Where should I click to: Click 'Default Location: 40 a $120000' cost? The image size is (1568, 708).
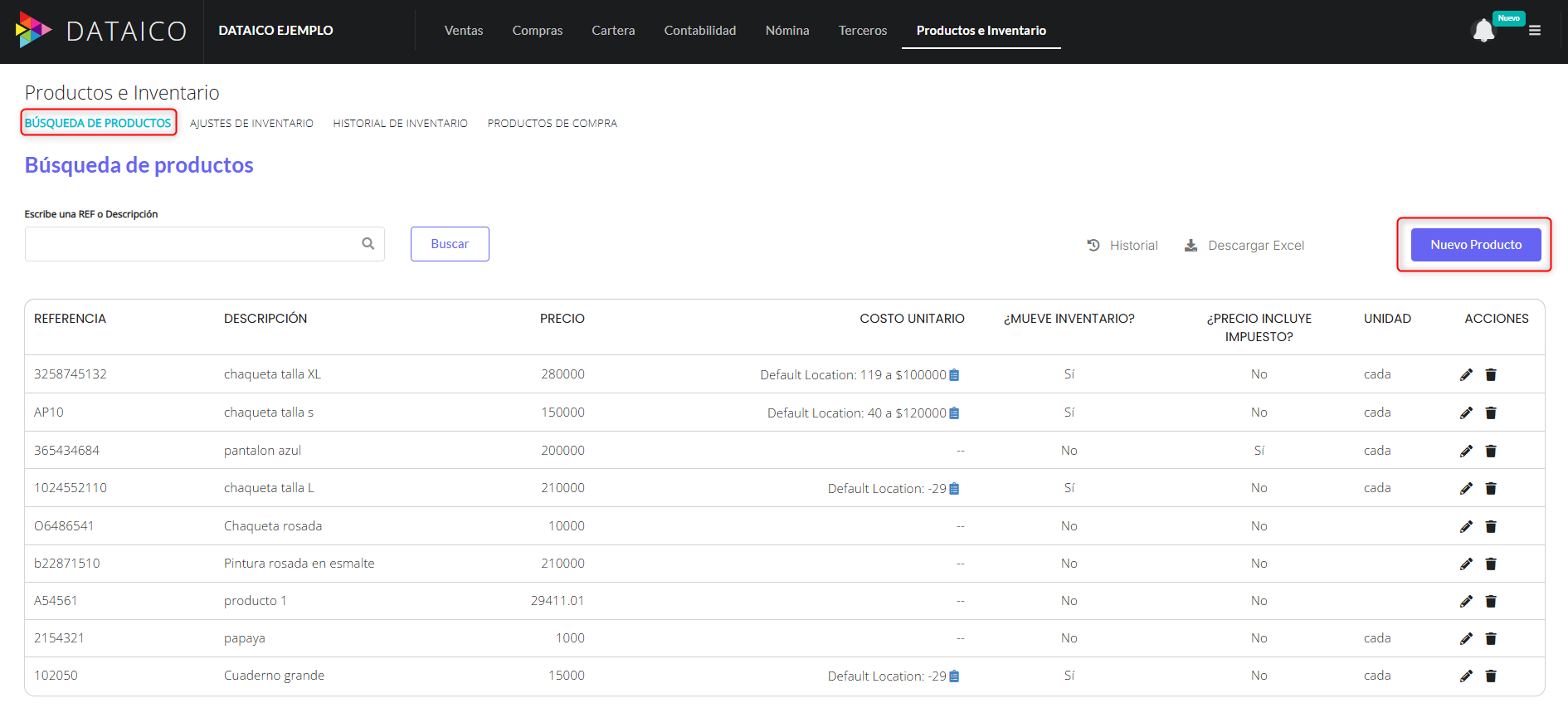[x=857, y=413]
